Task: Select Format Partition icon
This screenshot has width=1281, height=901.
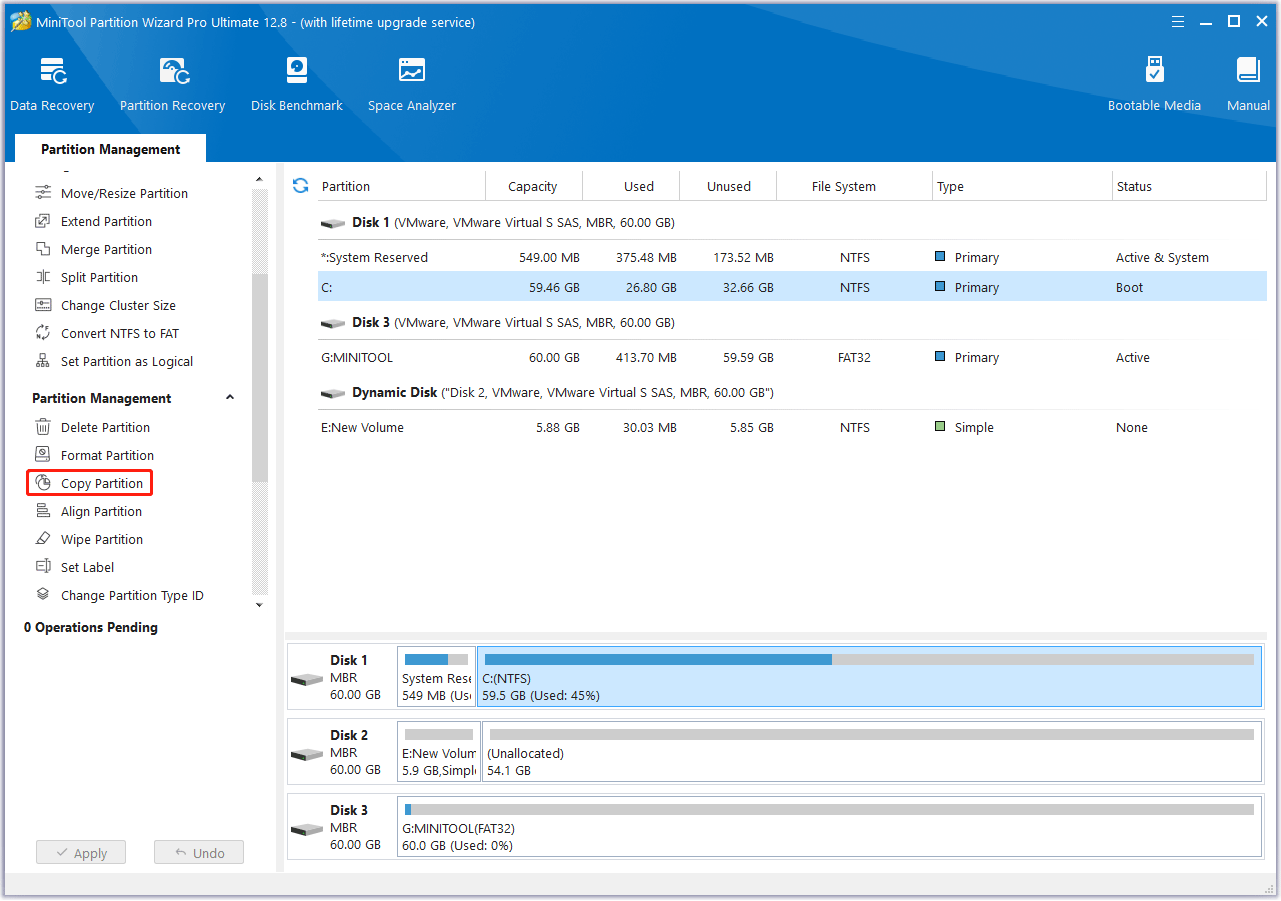Action: coord(43,455)
